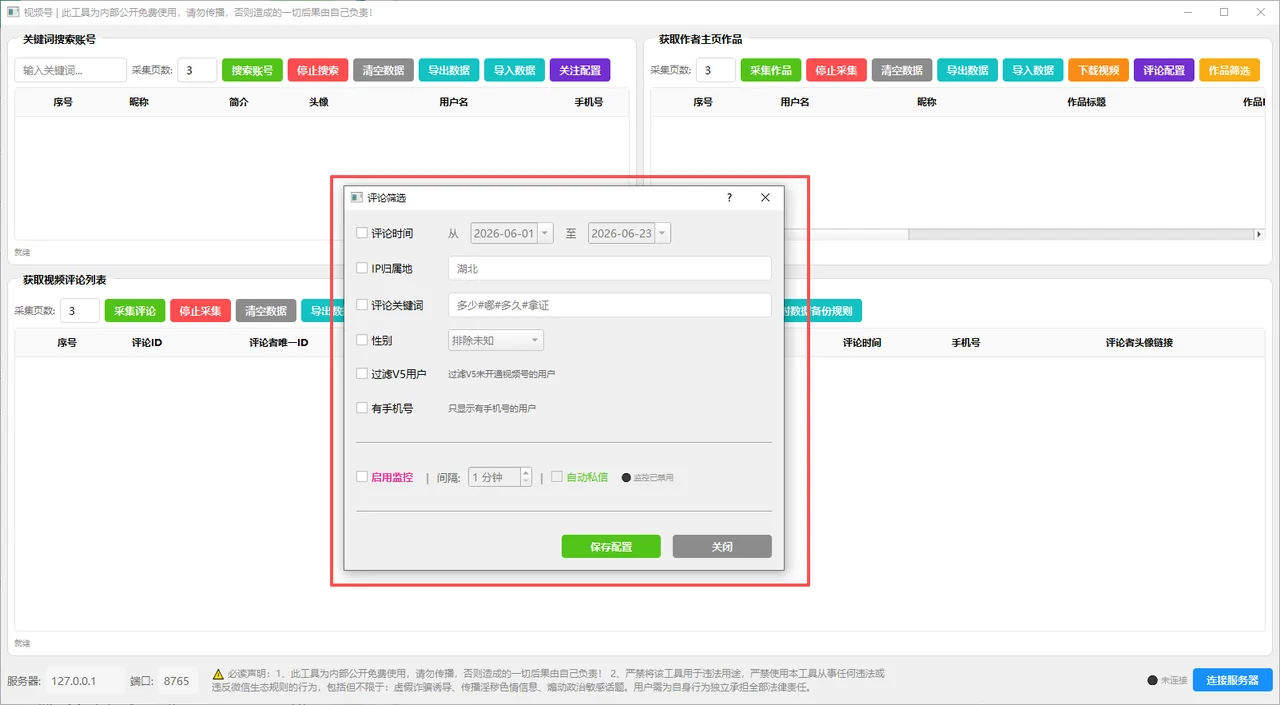Open the purple 评论配置 button
Viewport: 1280px width, 705px height.
pos(1164,70)
